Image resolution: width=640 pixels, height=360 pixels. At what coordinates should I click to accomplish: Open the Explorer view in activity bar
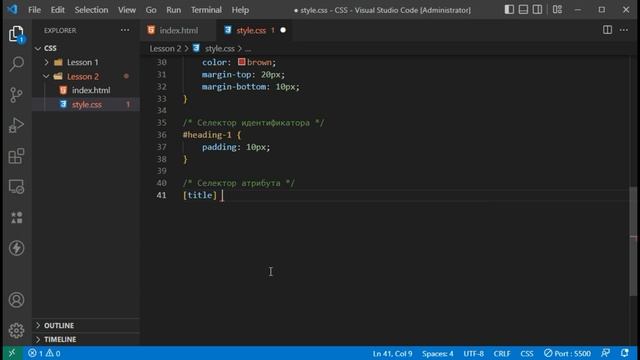coord(16,34)
